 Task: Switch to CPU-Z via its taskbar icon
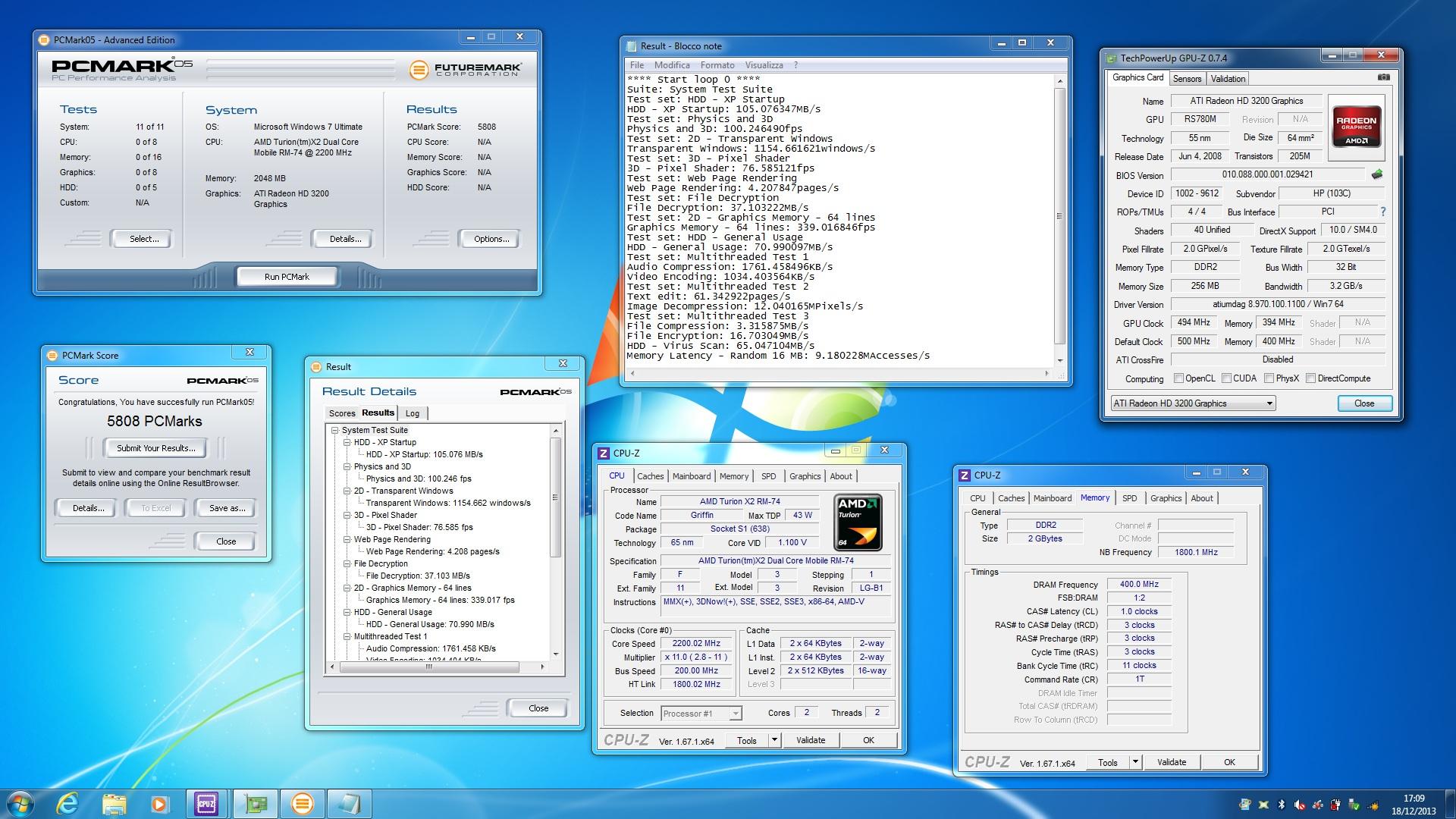coord(206,803)
